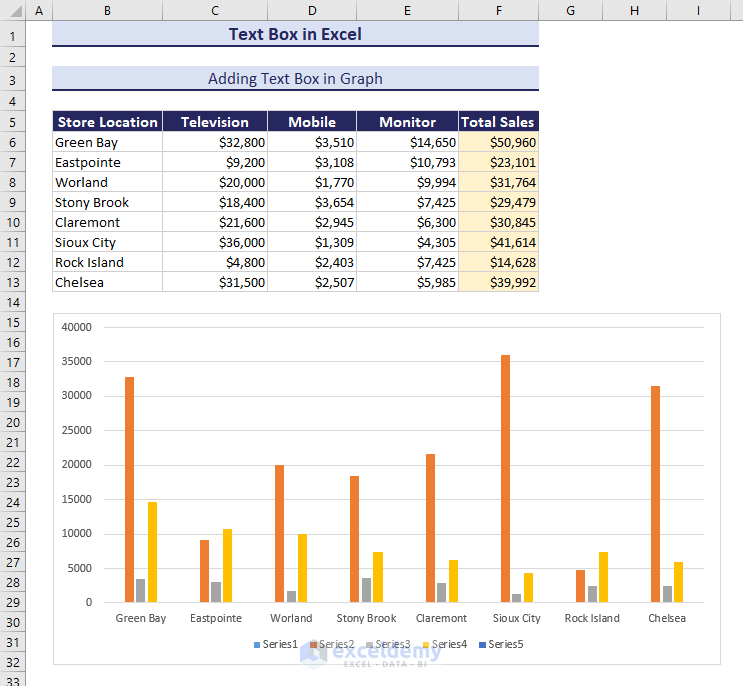Select the Stony Brook store cell
Screen dimensions: 743x686
click(108, 202)
